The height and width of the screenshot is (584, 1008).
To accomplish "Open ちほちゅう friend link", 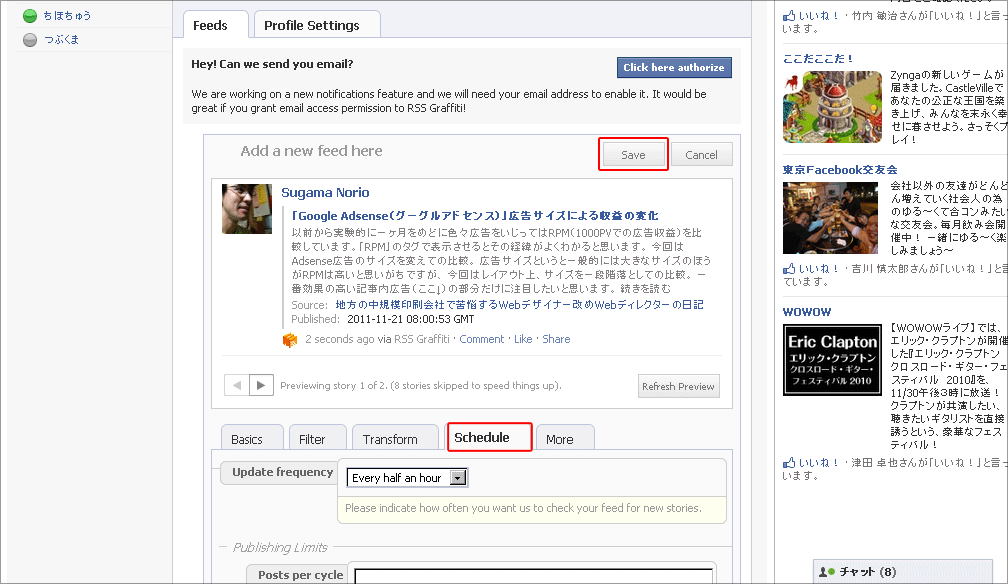I will click(68, 15).
